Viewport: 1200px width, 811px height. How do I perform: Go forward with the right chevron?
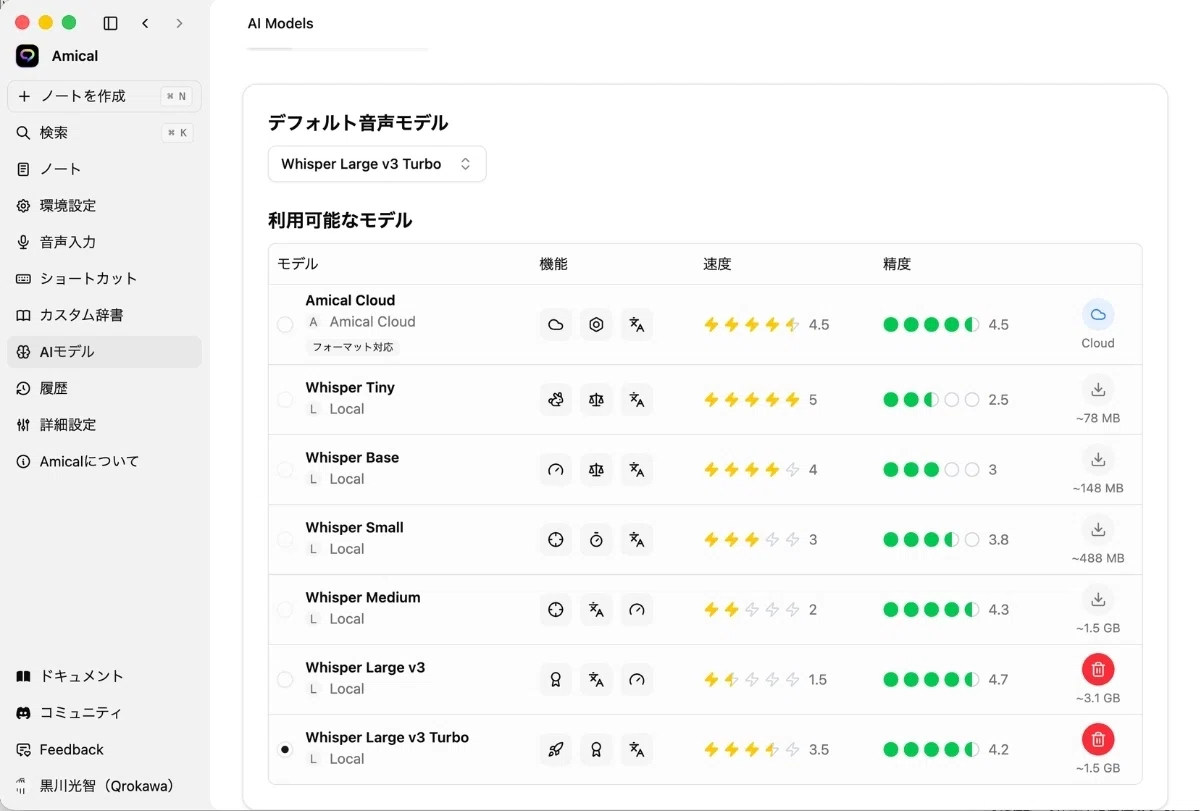coord(179,23)
